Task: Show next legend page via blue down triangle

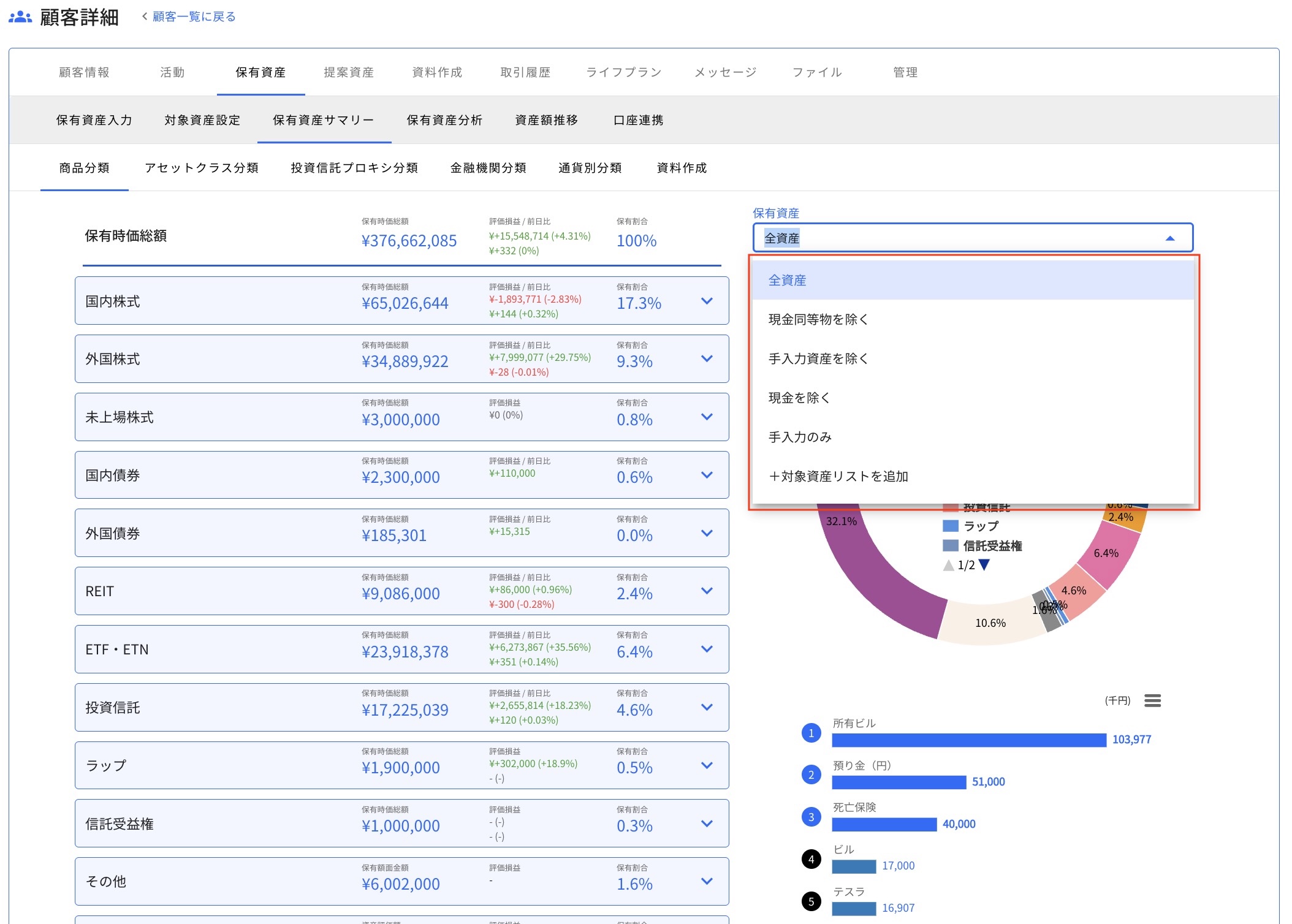Action: [986, 565]
